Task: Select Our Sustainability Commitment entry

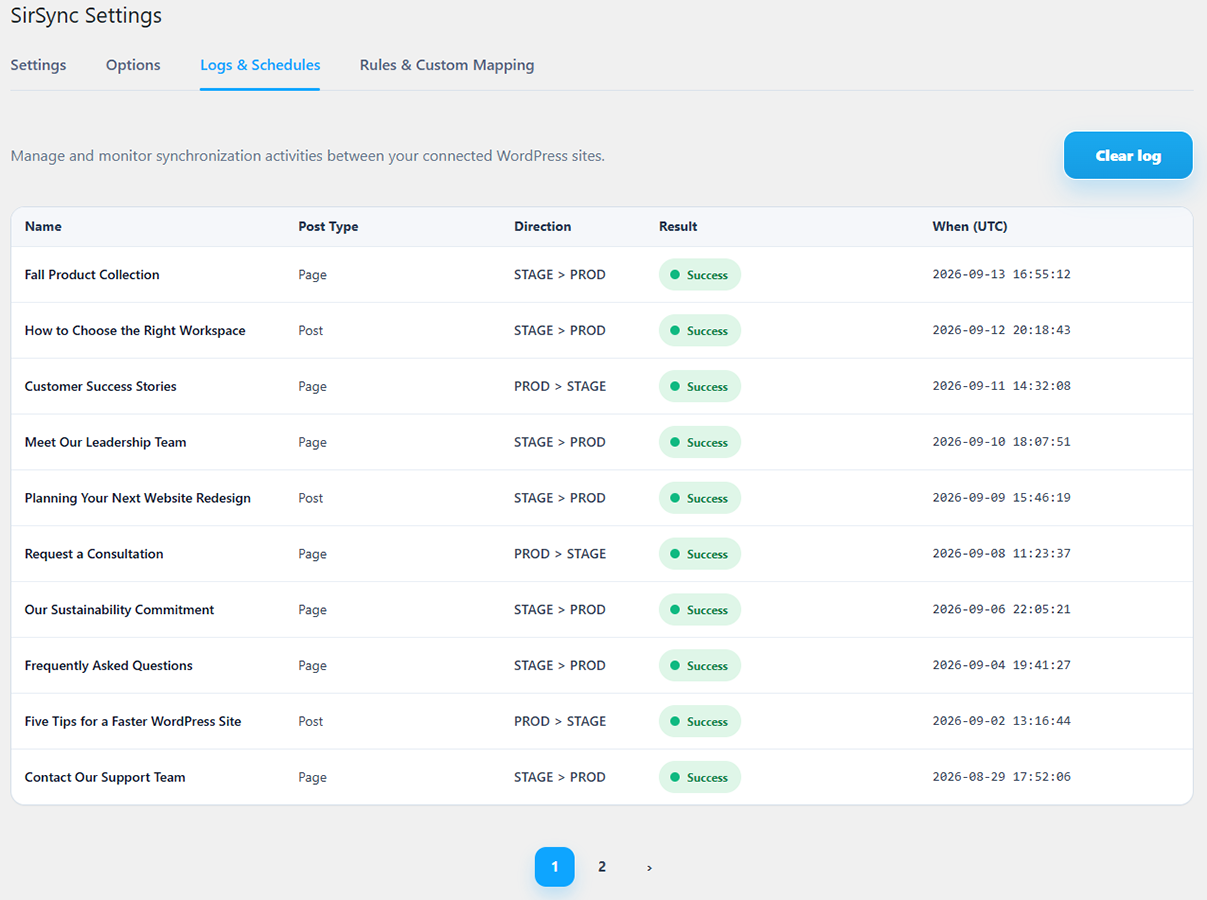Action: point(120,611)
